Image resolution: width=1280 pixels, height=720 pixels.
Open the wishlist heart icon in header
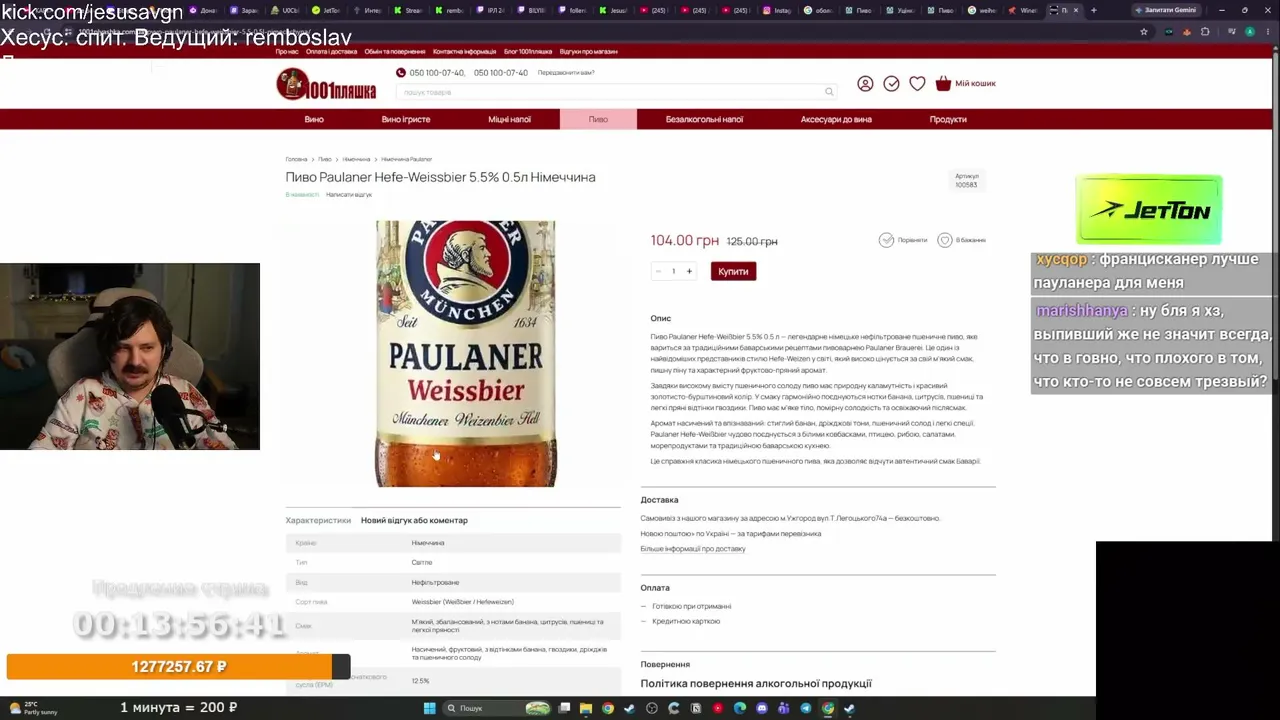click(x=917, y=84)
